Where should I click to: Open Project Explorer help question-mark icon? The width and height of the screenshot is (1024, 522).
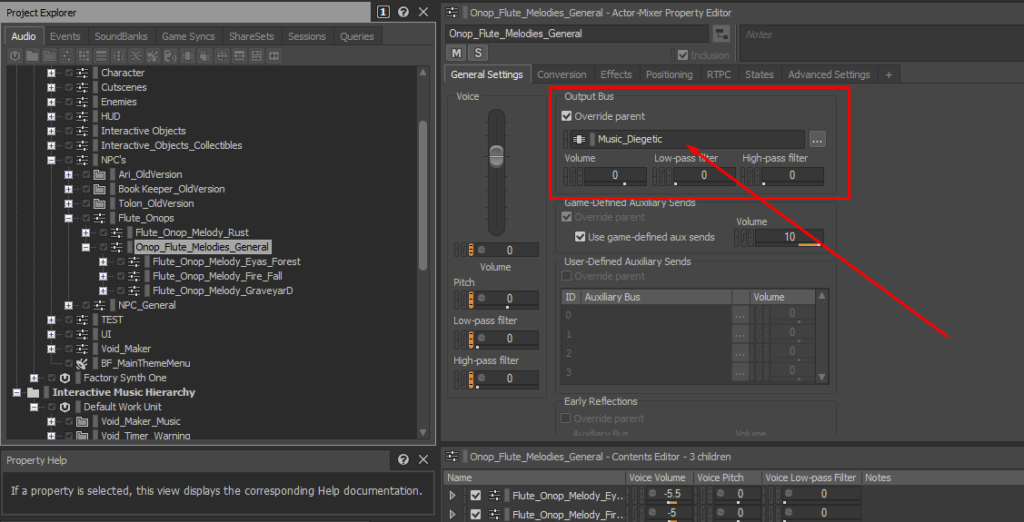pos(402,12)
